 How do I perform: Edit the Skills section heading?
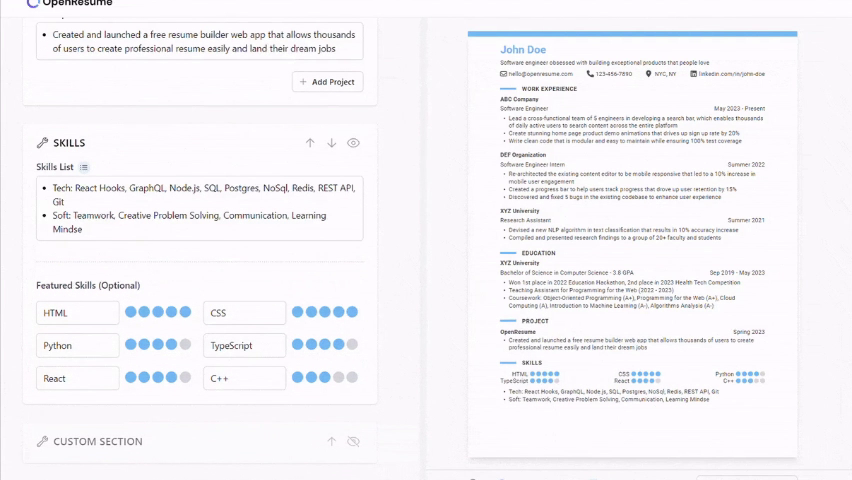[x=69, y=143]
